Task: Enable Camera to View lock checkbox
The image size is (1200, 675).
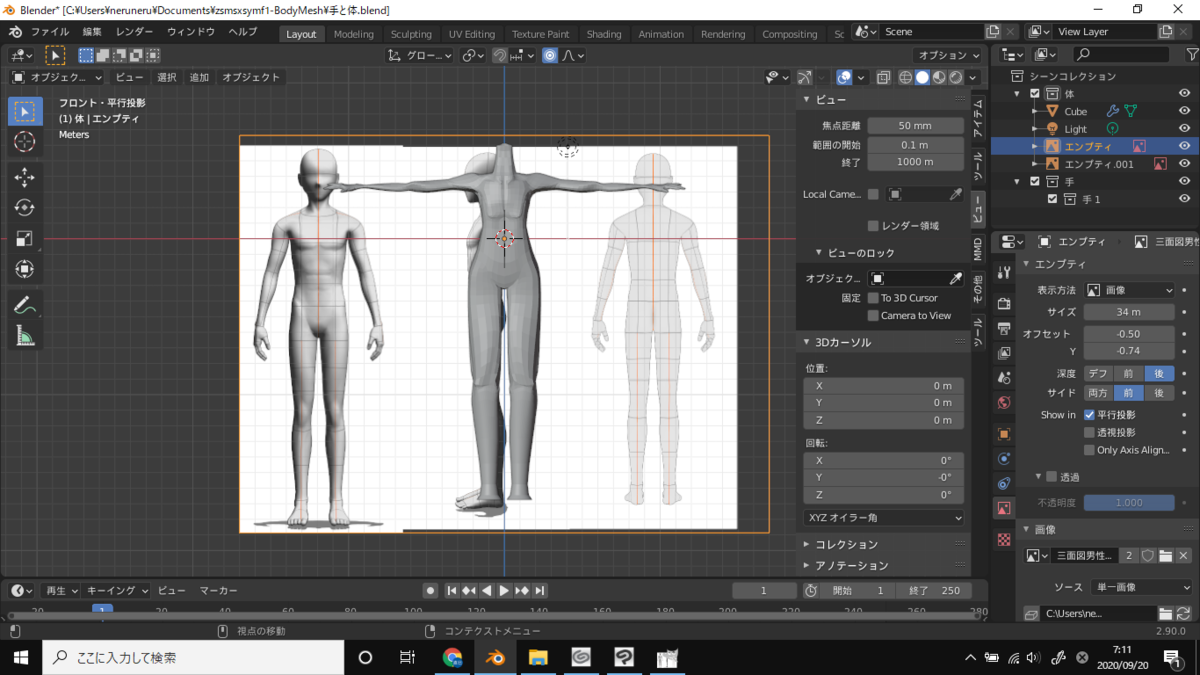Action: coord(873,316)
